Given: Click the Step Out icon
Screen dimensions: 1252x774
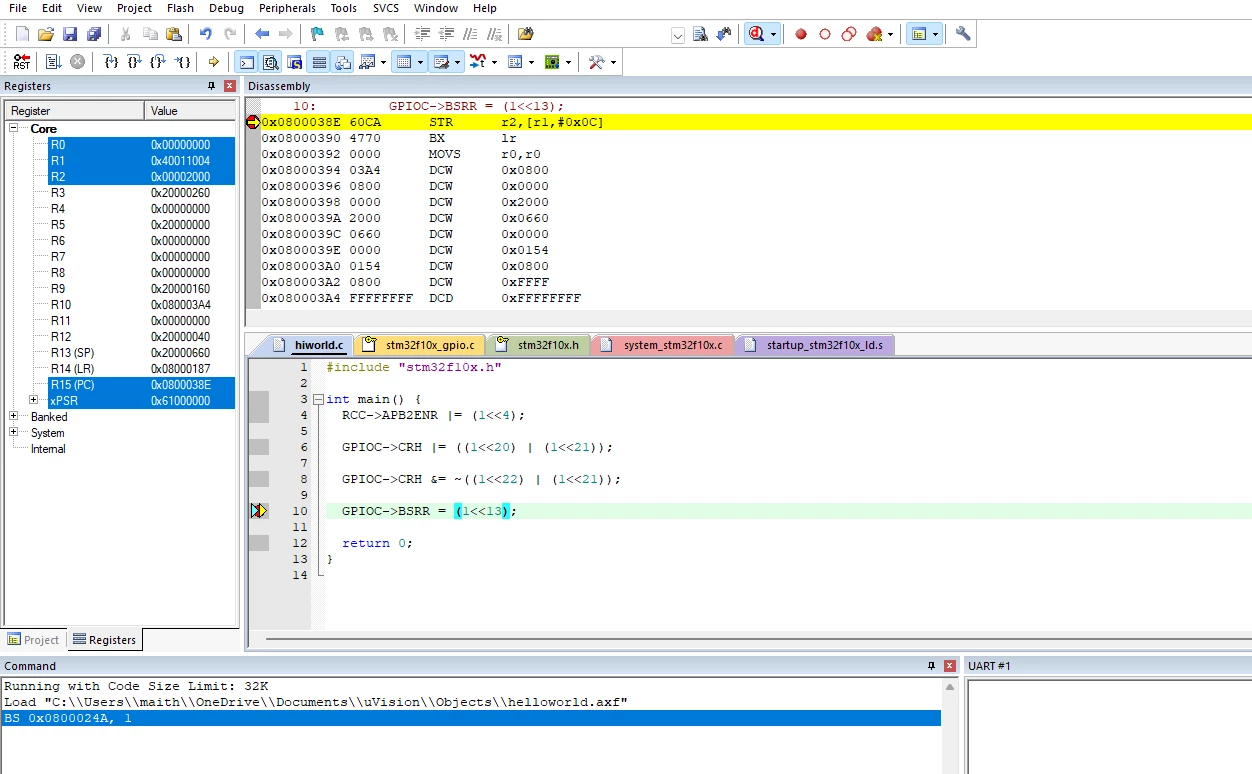Looking at the screenshot, I should pyautogui.click(x=159, y=62).
